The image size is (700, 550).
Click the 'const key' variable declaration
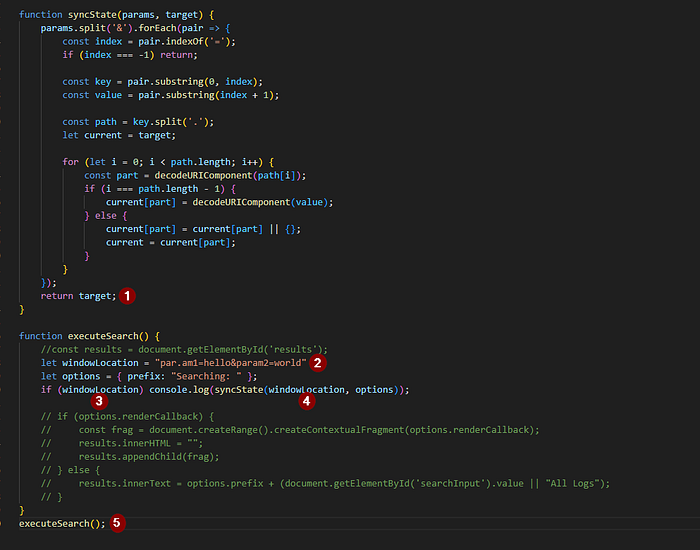pyautogui.click(x=87, y=82)
